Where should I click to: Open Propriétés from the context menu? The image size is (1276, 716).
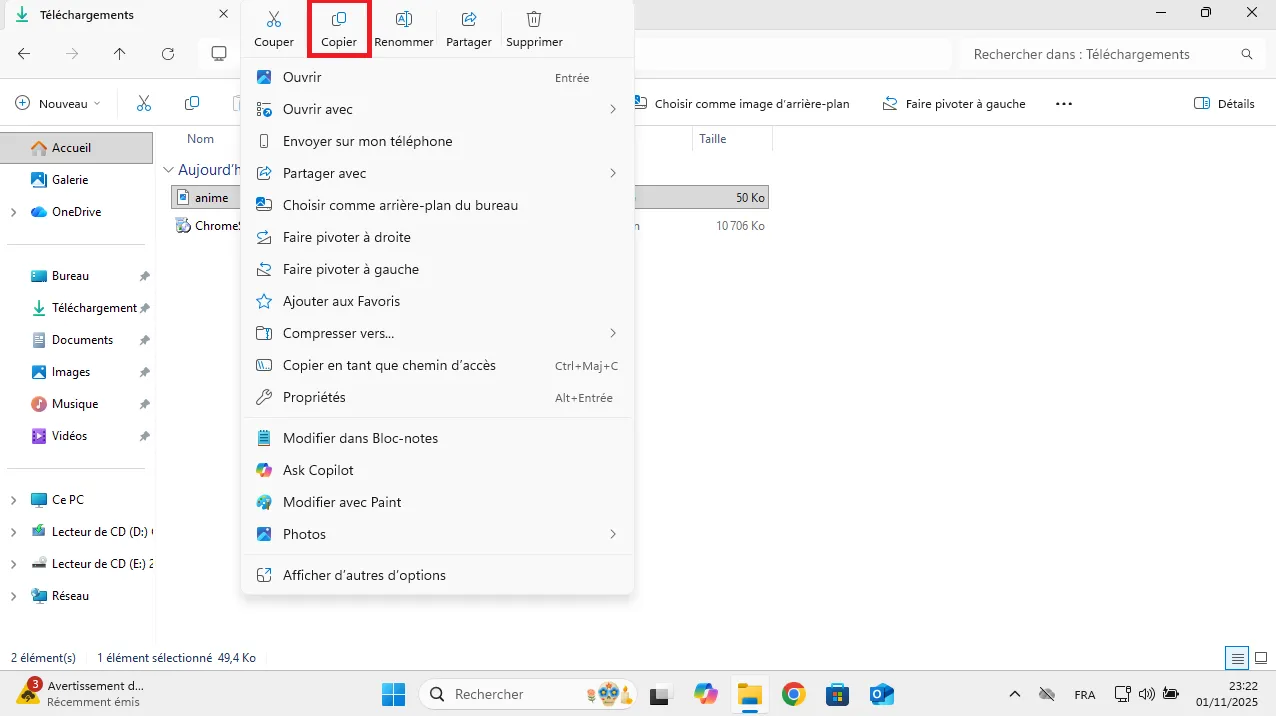tap(314, 397)
